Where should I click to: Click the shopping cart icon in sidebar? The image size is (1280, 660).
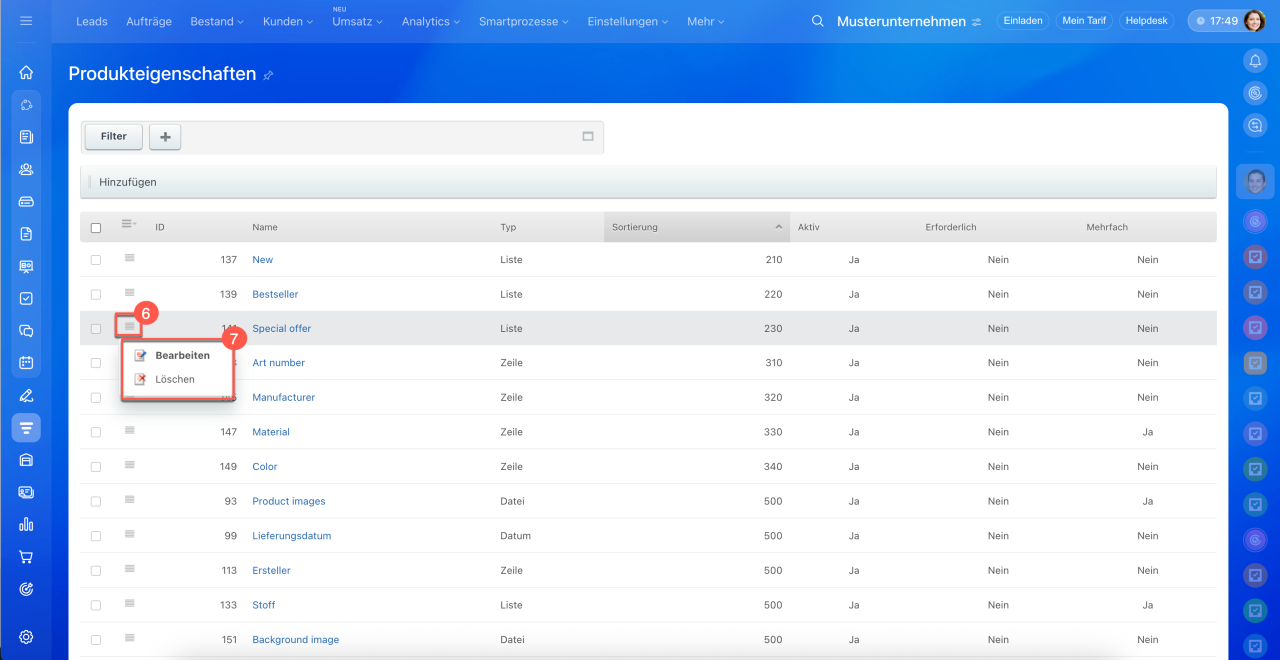click(x=26, y=557)
